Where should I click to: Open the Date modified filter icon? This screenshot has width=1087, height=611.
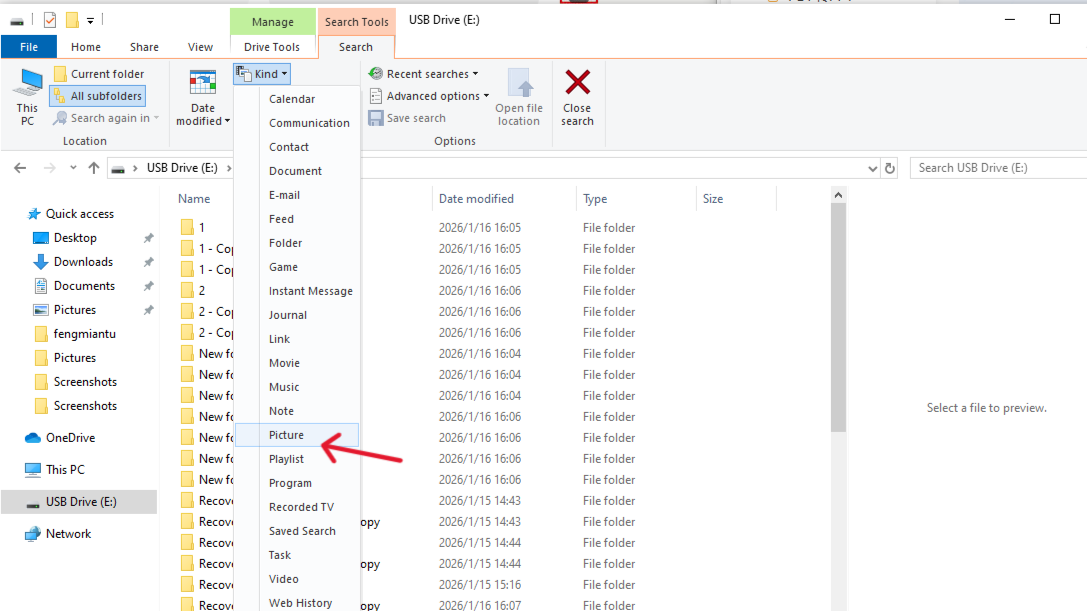(x=202, y=82)
